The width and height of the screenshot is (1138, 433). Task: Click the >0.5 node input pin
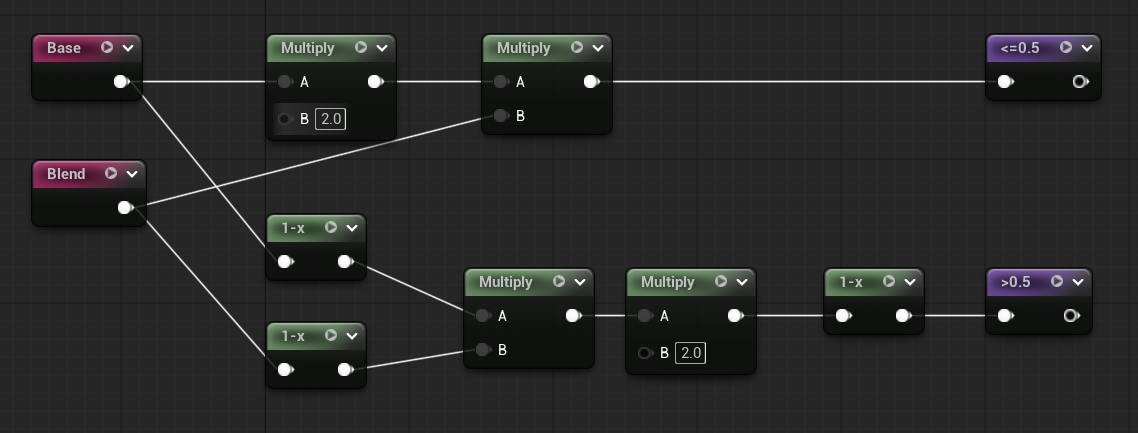[x=1006, y=316]
